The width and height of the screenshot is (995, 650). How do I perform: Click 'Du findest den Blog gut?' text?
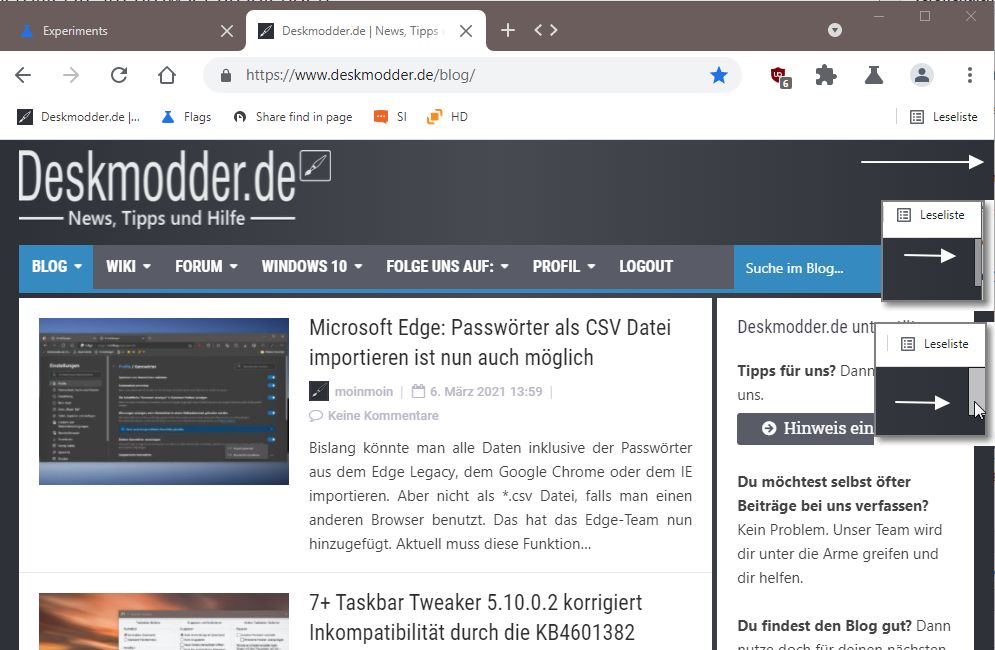click(x=824, y=626)
